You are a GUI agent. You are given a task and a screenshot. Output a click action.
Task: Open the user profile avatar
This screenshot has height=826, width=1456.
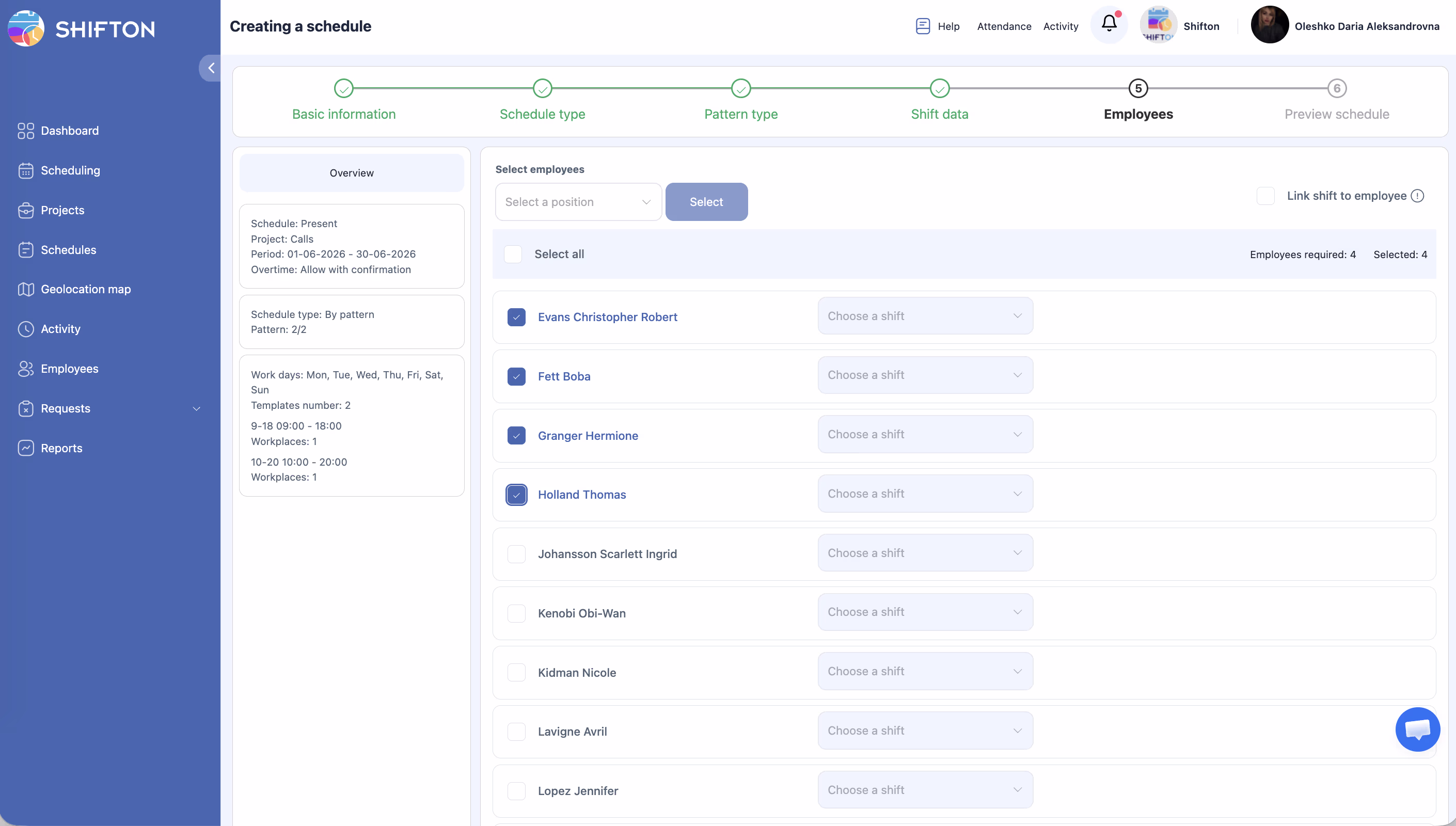[1270, 25]
